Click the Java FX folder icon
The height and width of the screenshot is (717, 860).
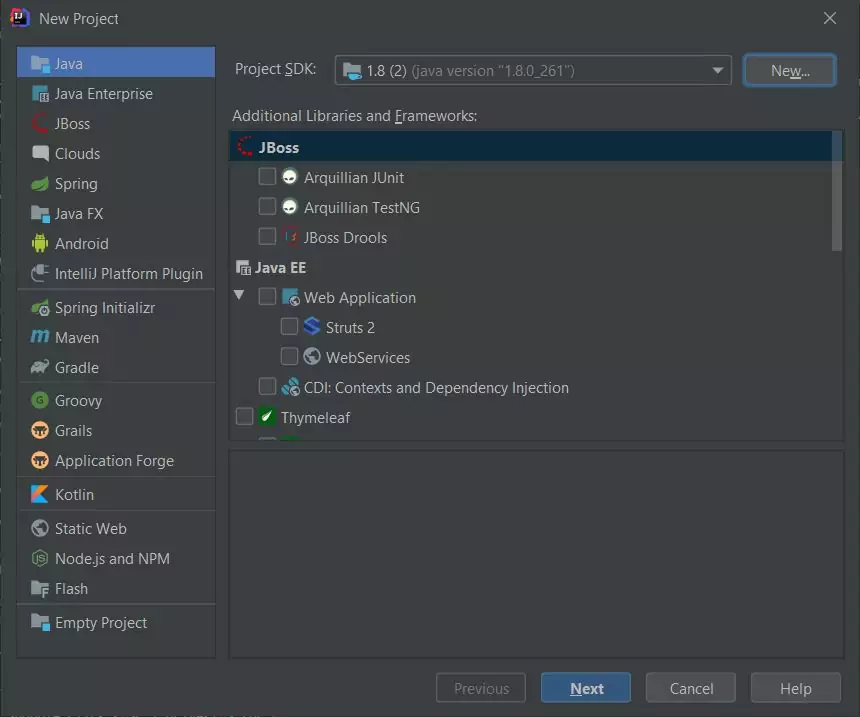40,213
